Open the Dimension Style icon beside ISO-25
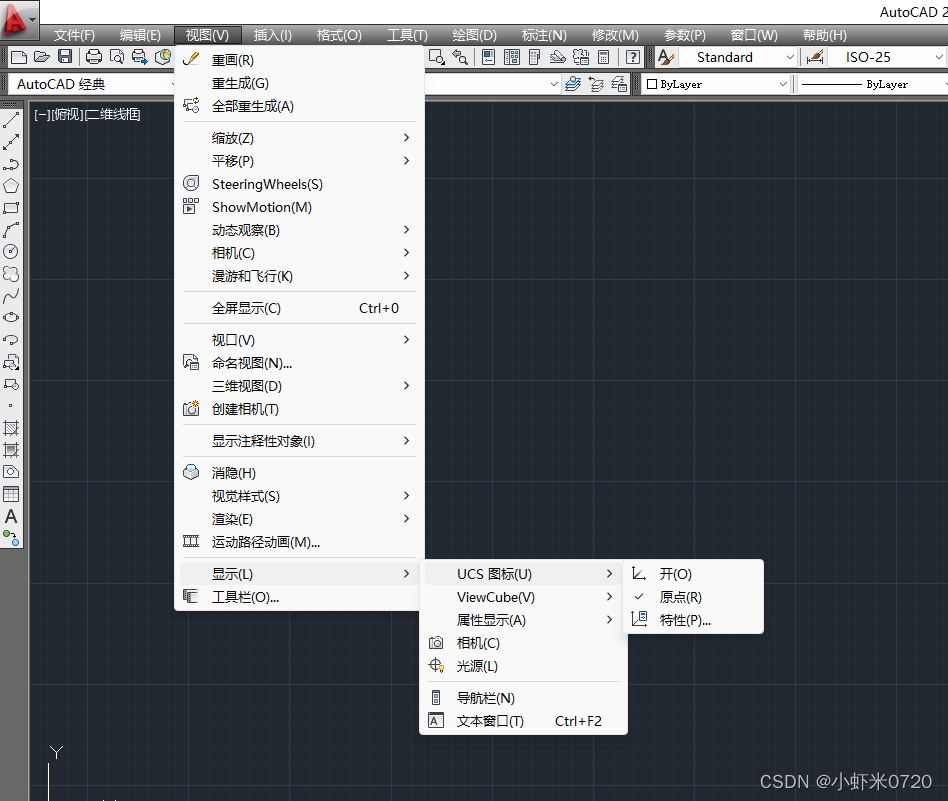The image size is (948, 801). [x=814, y=57]
